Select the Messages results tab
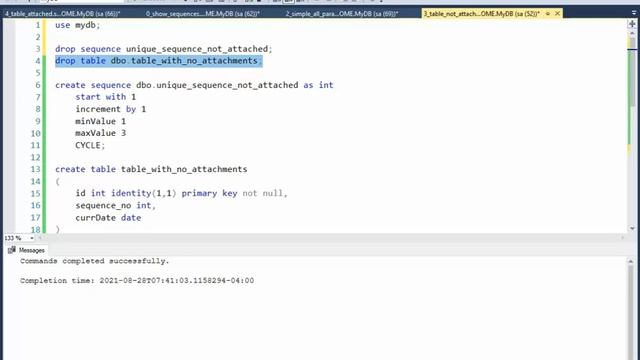Image resolution: width=640 pixels, height=360 pixels. tap(27, 250)
